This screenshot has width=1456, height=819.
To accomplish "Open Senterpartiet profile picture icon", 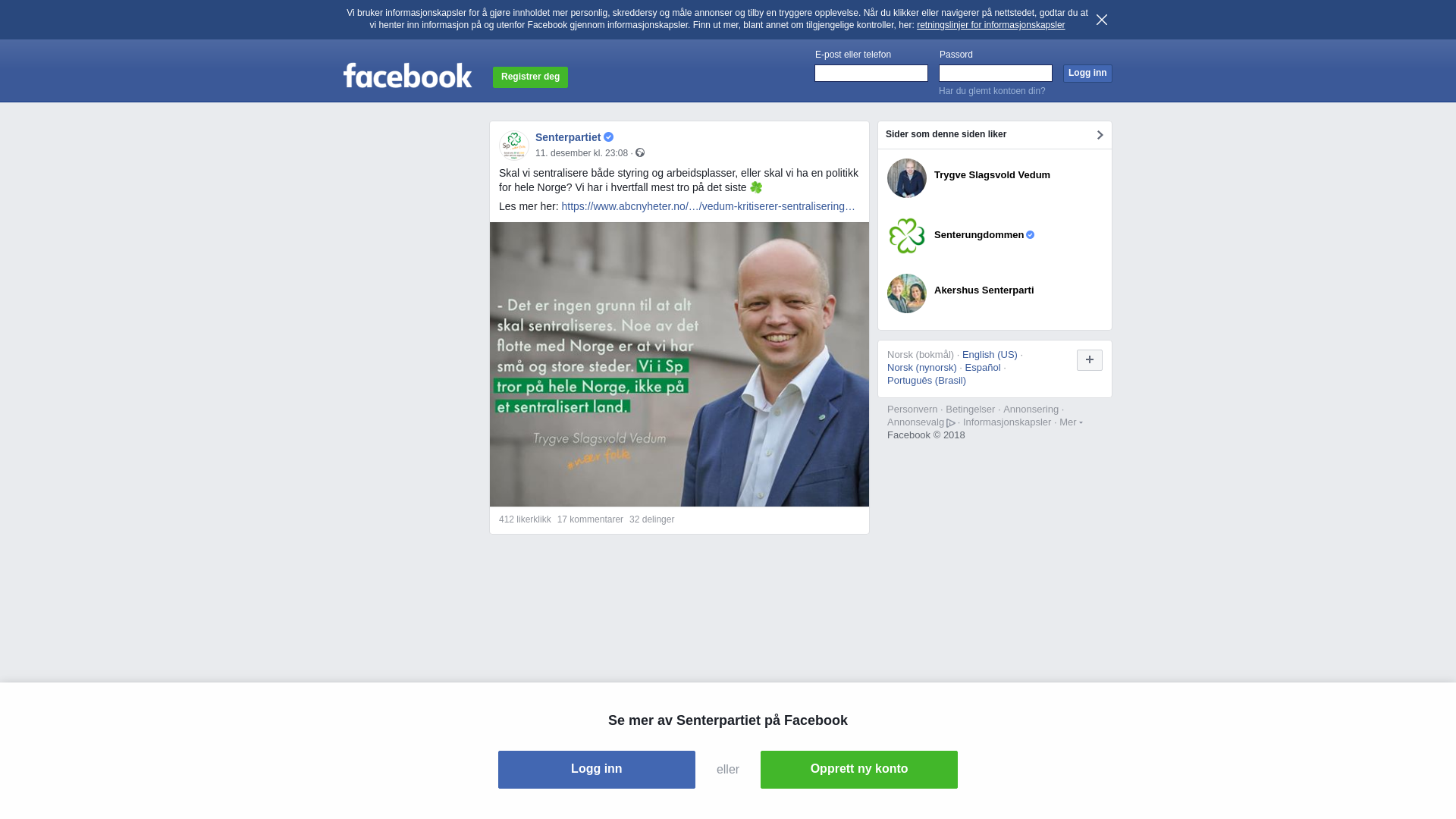I will [513, 144].
